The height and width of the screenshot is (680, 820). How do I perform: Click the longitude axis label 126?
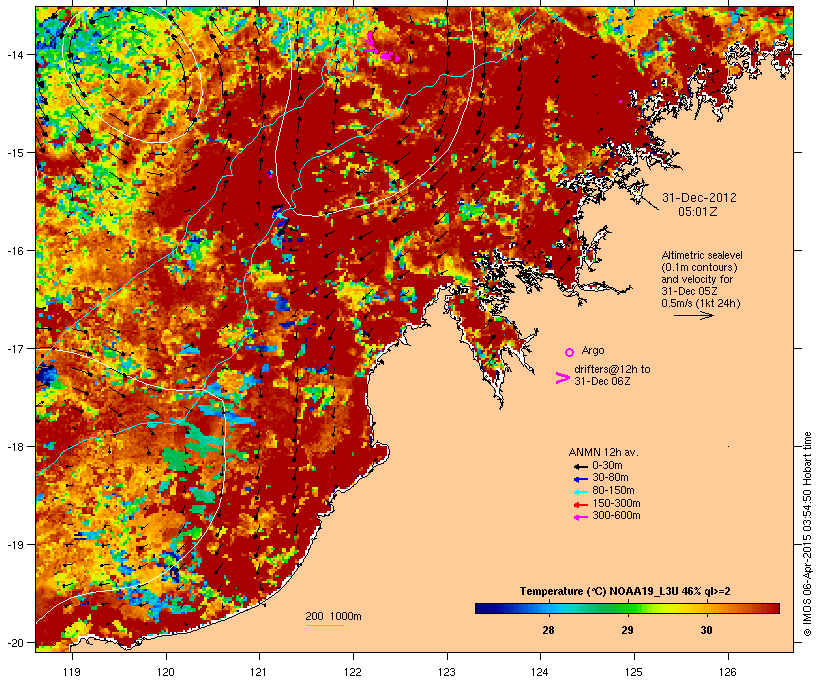tap(728, 672)
